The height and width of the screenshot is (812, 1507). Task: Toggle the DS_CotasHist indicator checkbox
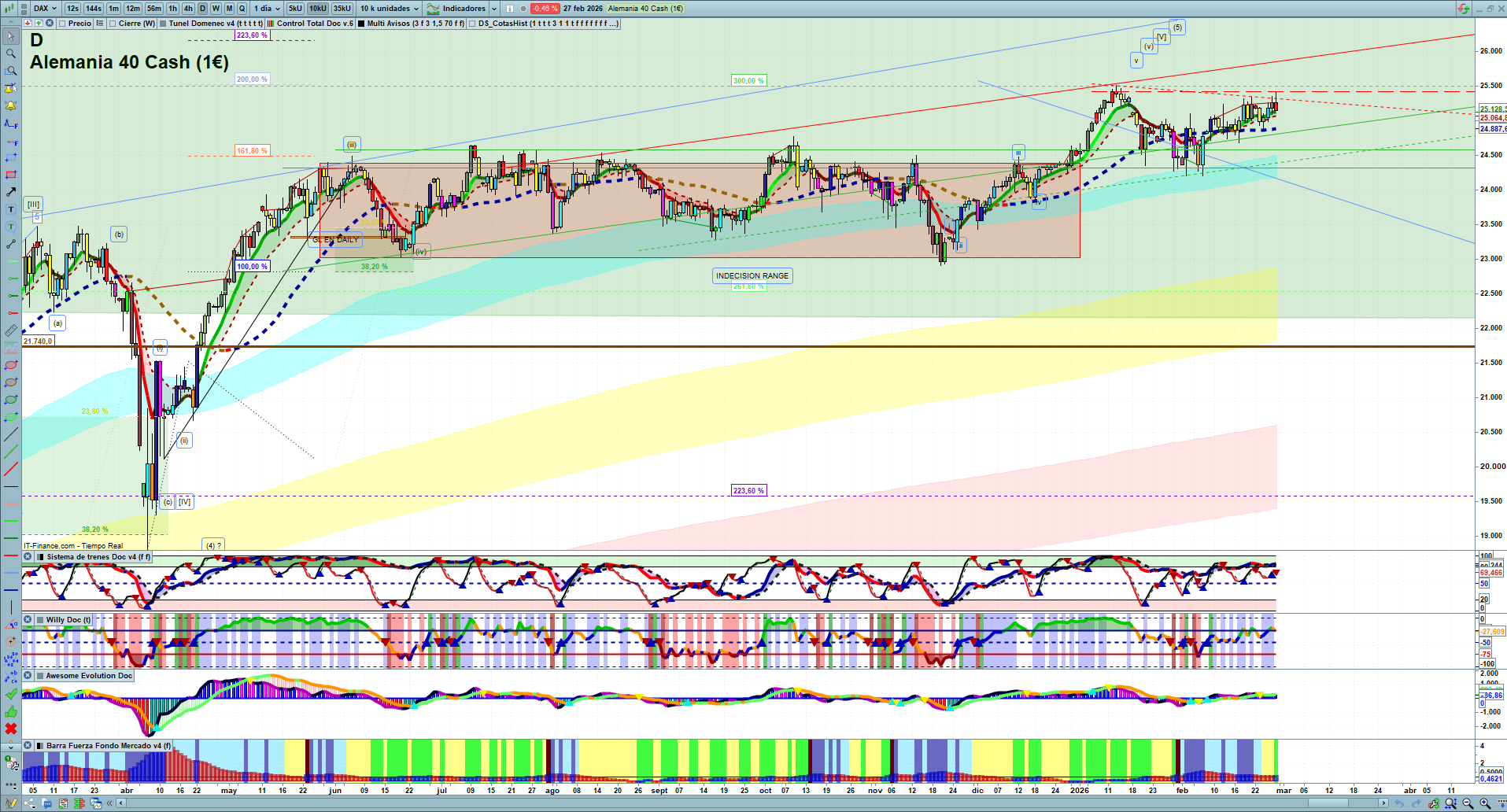(x=472, y=24)
